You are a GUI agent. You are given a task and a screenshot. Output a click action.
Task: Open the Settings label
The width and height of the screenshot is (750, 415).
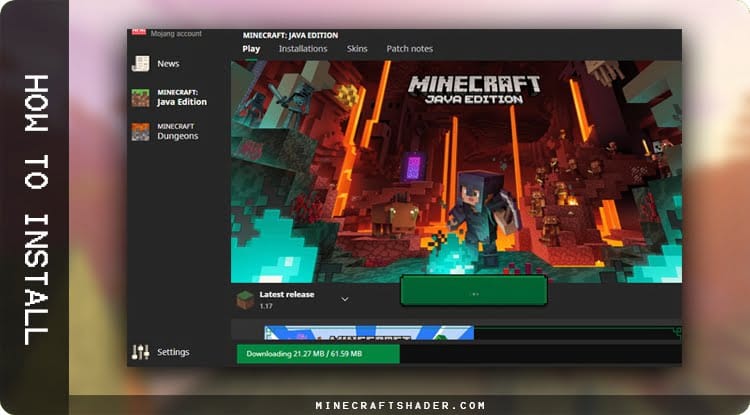point(173,352)
